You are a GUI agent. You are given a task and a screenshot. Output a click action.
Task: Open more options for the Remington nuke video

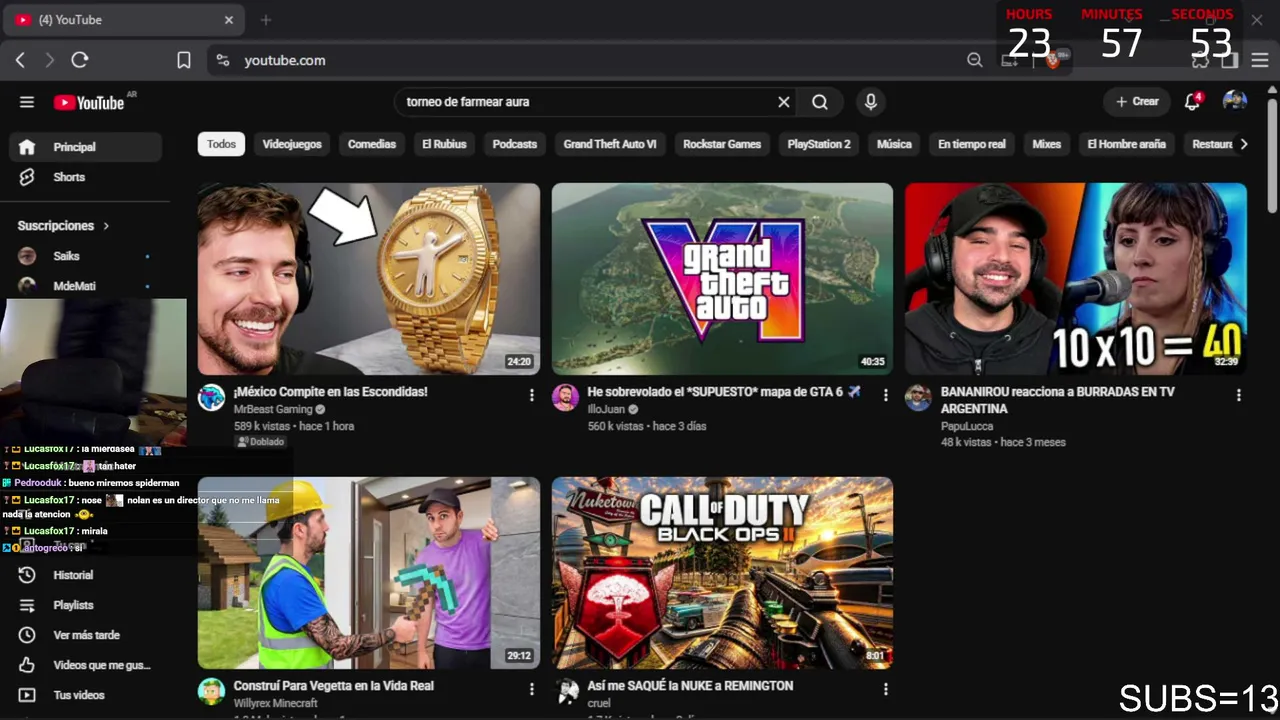(885, 689)
